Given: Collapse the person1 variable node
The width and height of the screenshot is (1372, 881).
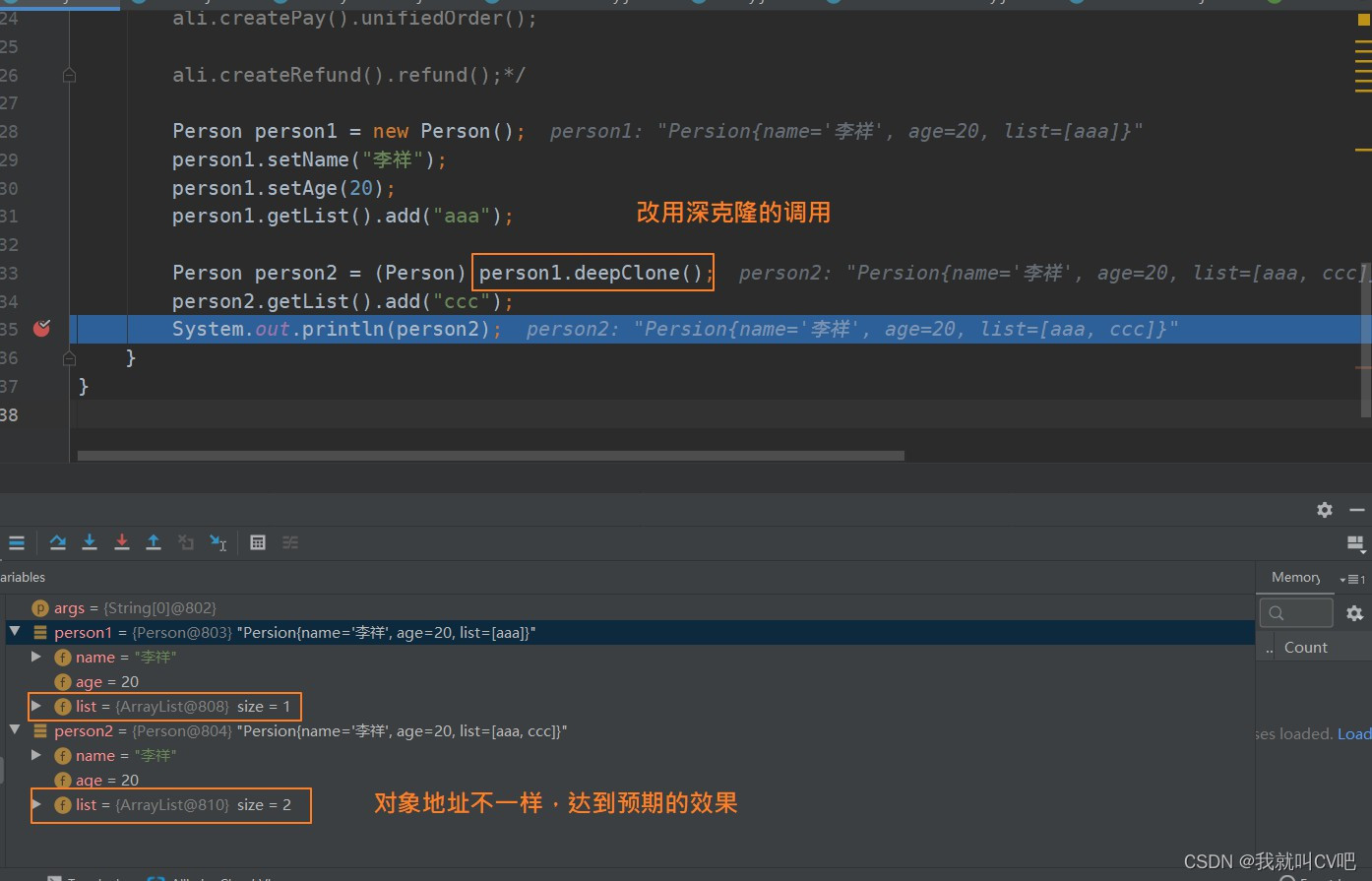Looking at the screenshot, I should (x=15, y=632).
